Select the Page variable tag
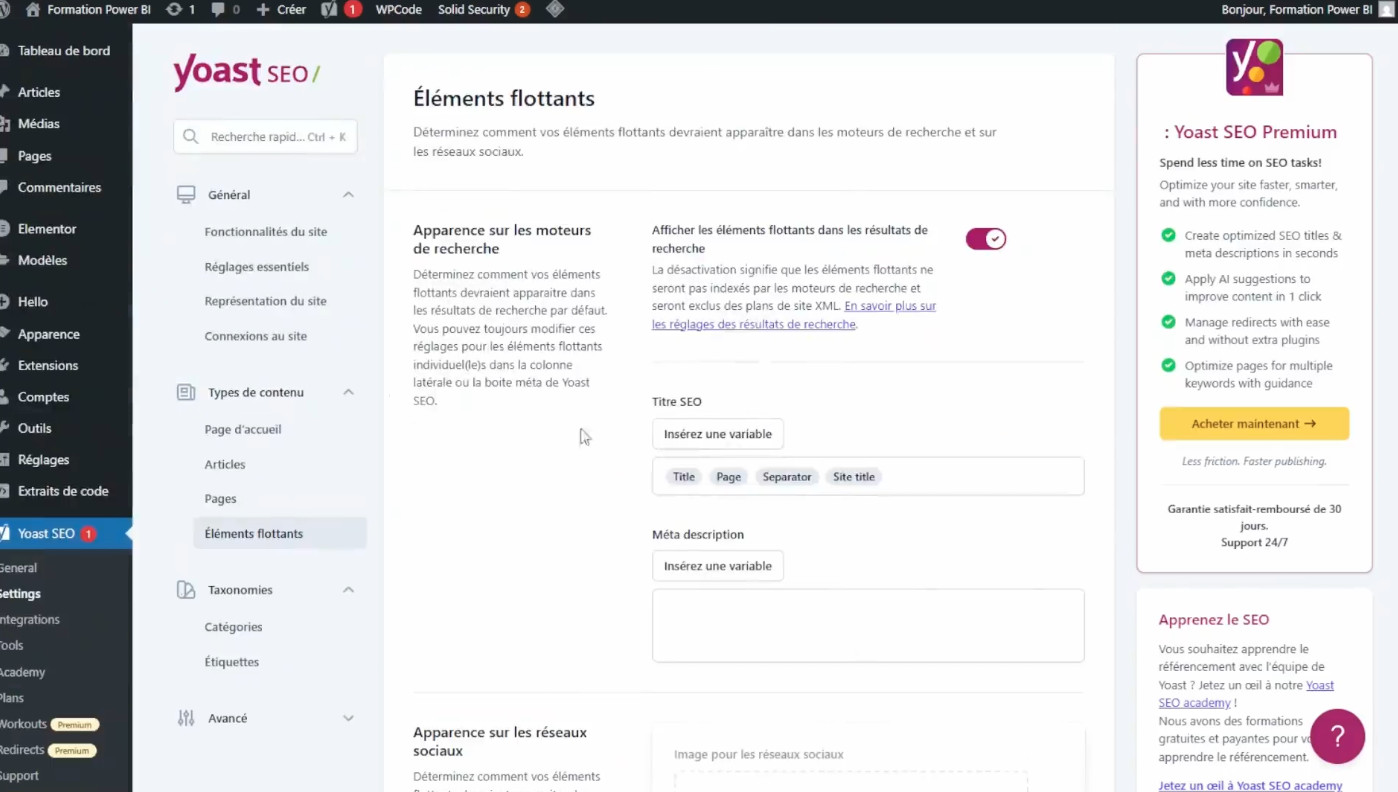 [729, 477]
